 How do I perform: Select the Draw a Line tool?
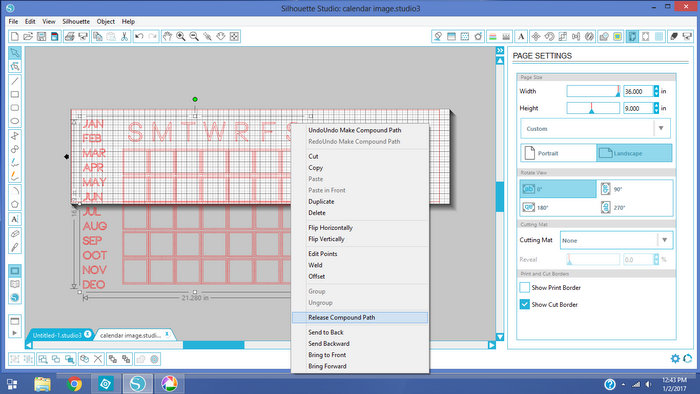click(x=15, y=81)
